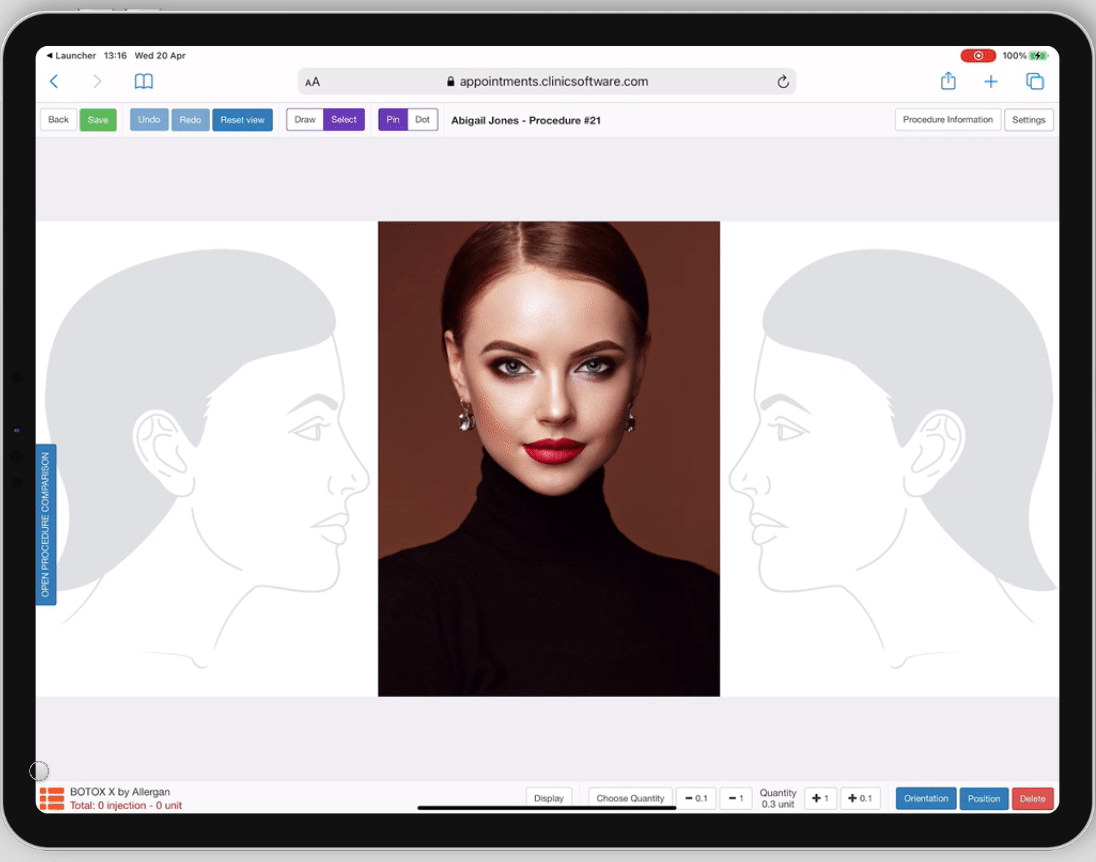Switch to Draw mode
1096x862 pixels.
click(305, 120)
